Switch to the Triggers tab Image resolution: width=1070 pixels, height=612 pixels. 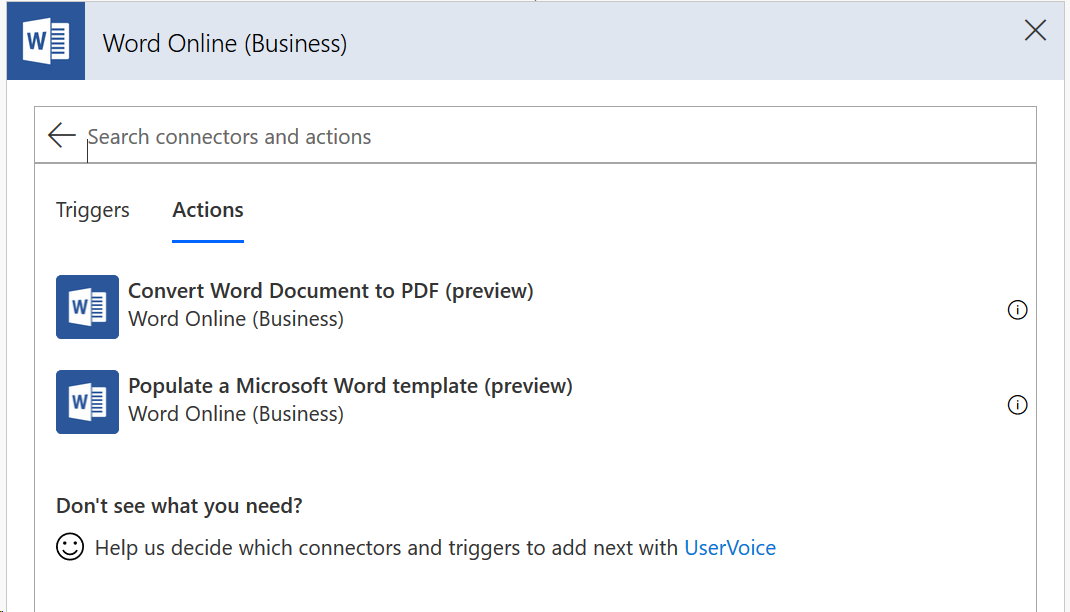92,210
